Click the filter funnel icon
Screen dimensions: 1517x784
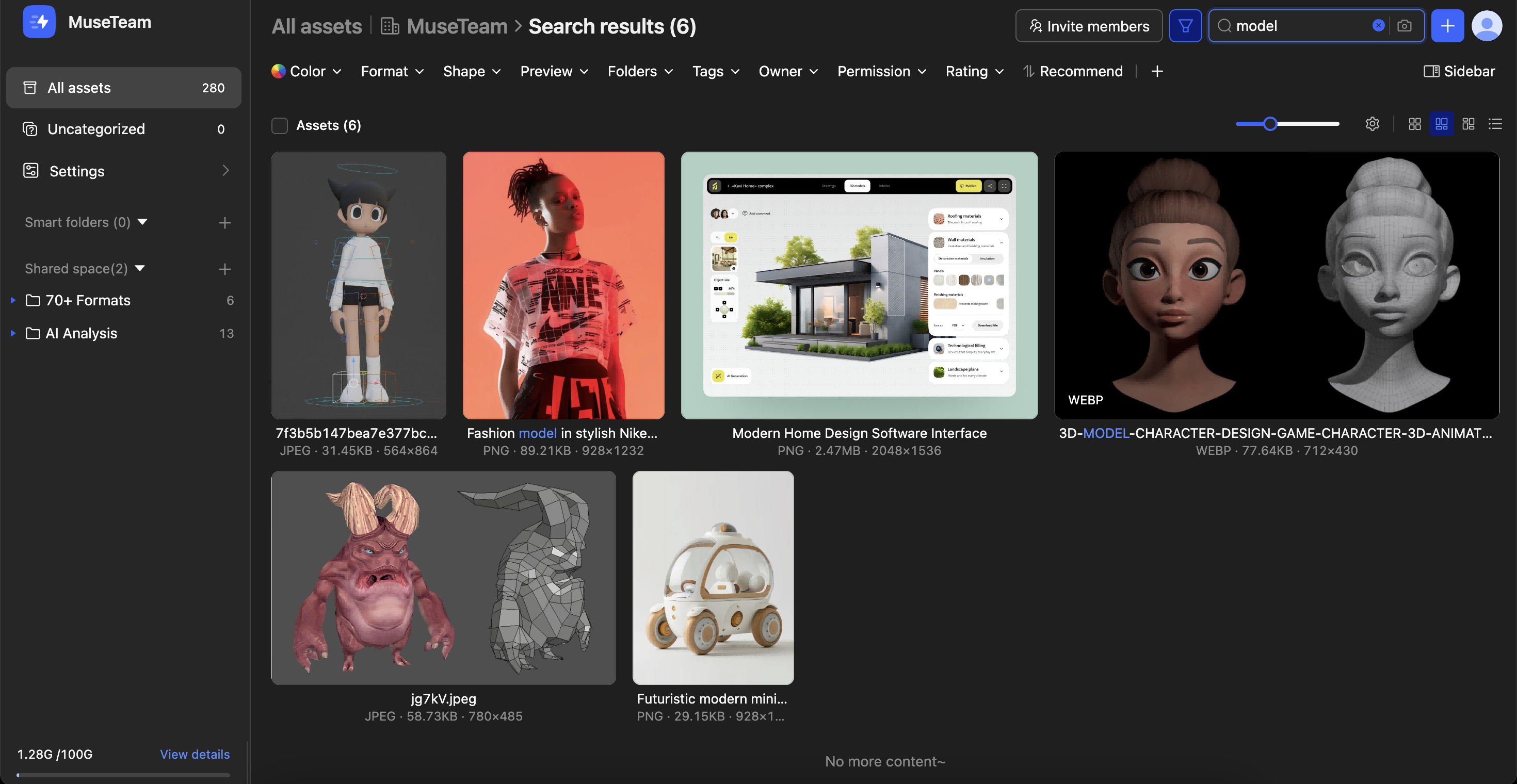pyautogui.click(x=1185, y=26)
